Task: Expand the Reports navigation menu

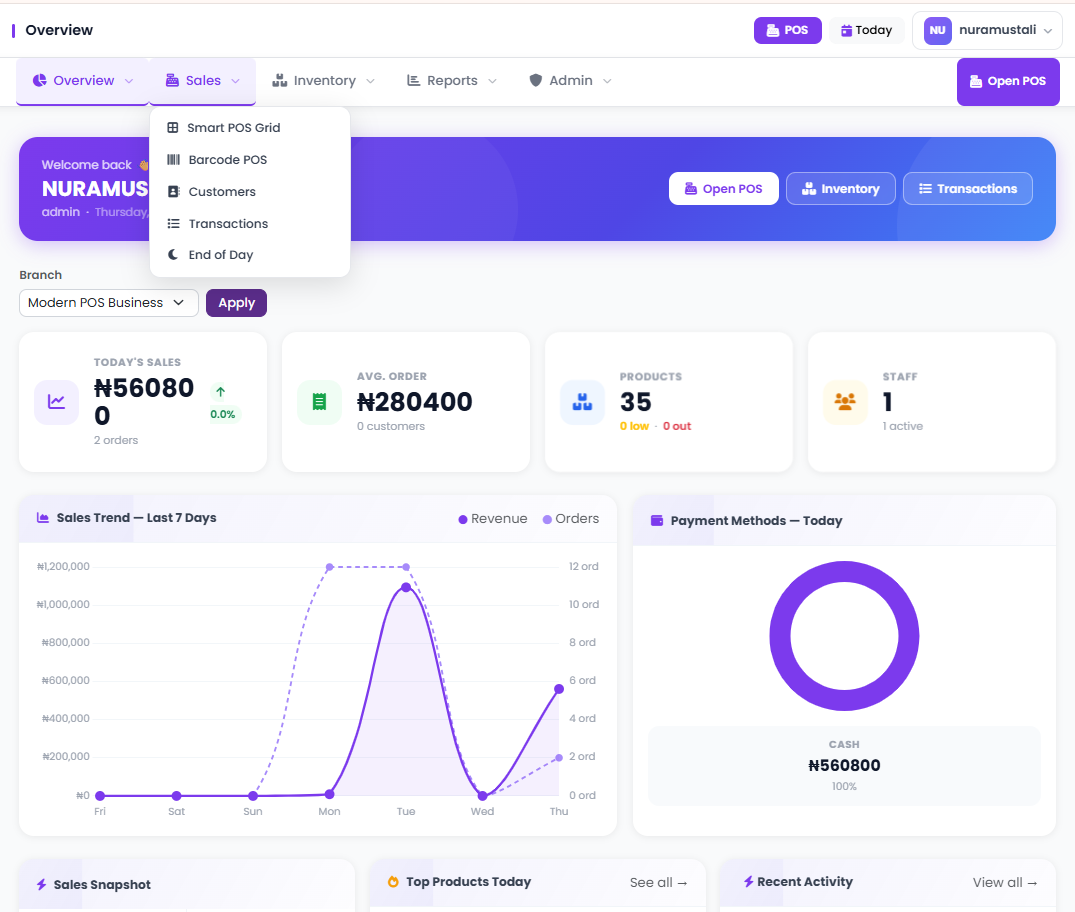Action: (451, 81)
